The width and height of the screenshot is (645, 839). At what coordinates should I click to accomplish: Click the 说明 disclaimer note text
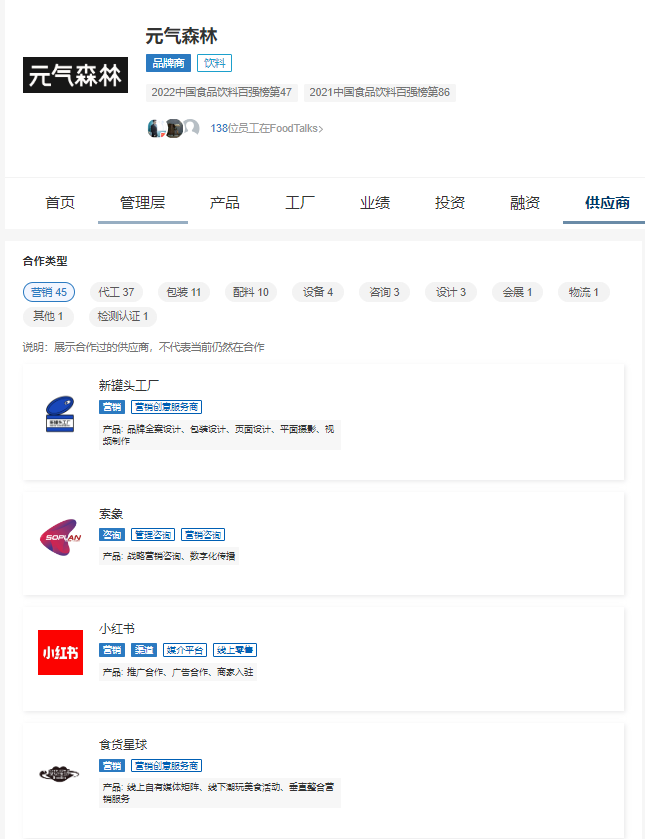(x=143, y=347)
